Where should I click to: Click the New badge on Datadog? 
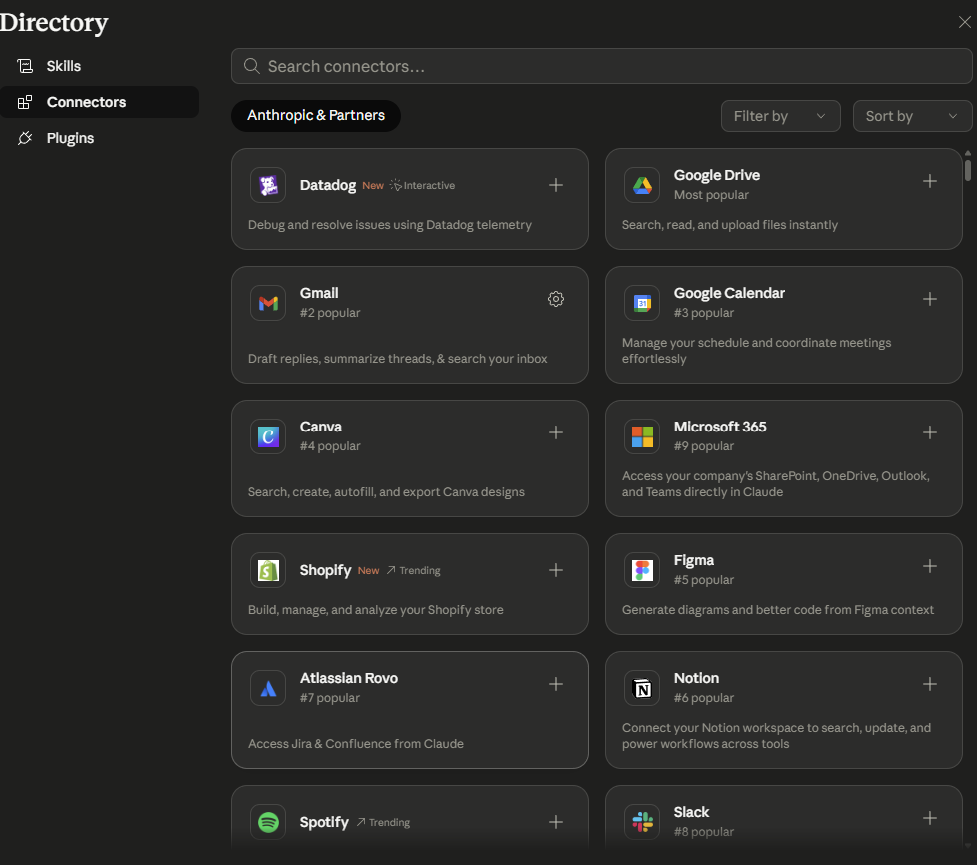coord(373,186)
